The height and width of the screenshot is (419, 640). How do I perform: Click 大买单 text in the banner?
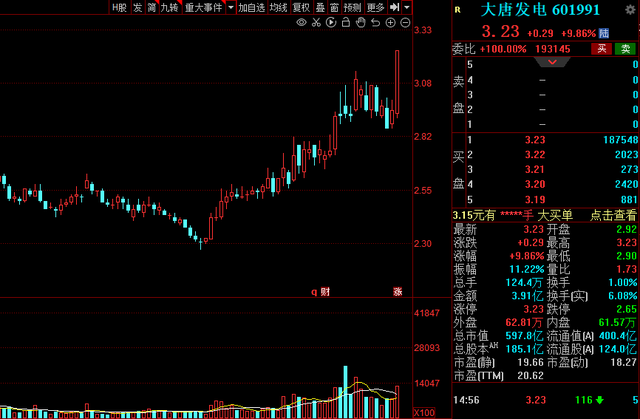click(x=555, y=215)
